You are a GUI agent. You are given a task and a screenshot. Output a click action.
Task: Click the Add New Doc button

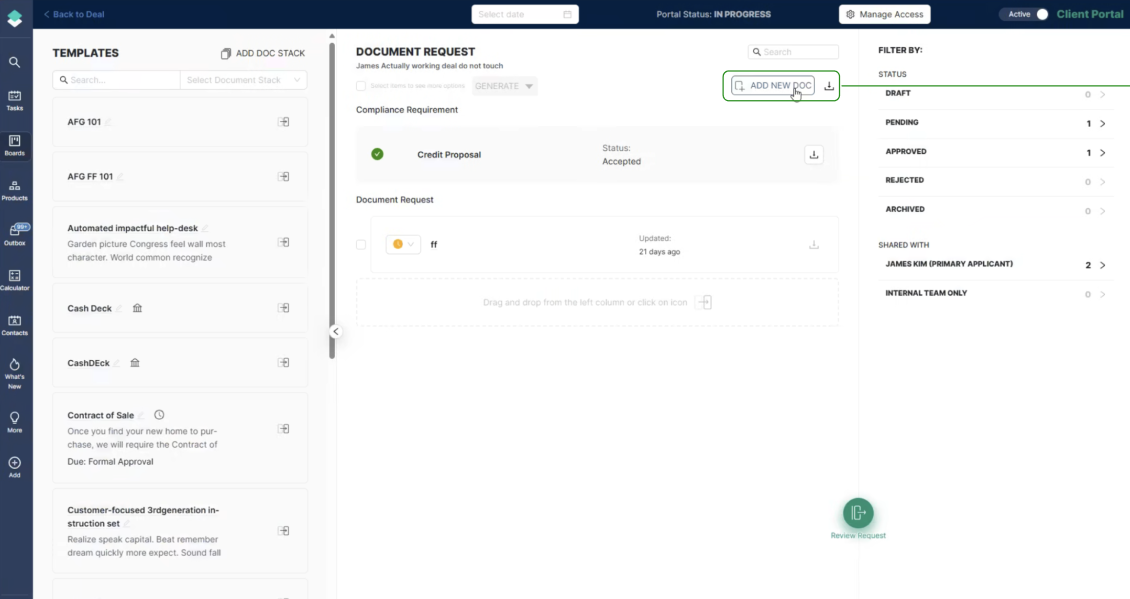pyautogui.click(x=773, y=86)
